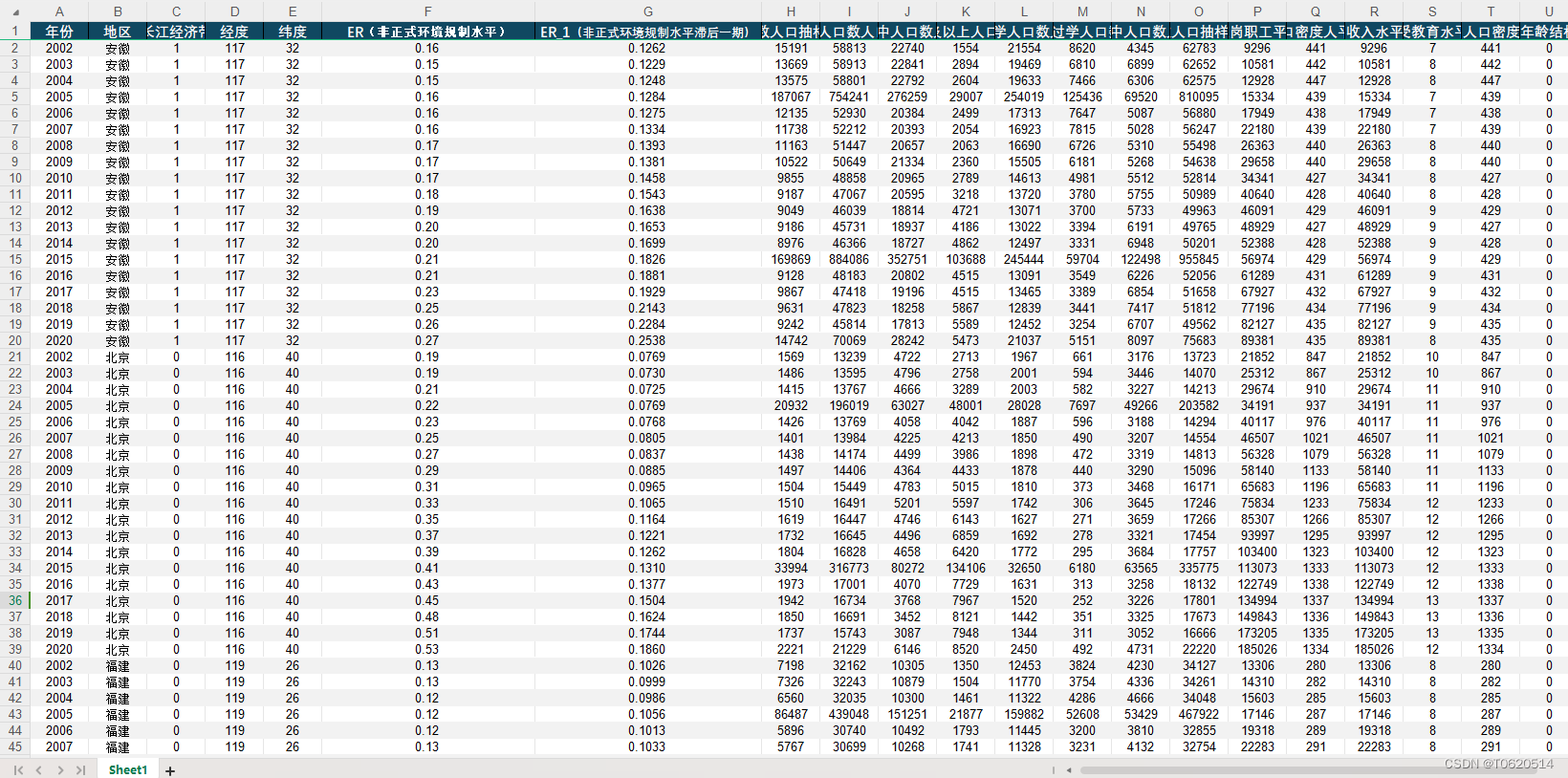Click the value 276259 in column J
Viewport: 1568px width, 778px height.
pos(907,97)
